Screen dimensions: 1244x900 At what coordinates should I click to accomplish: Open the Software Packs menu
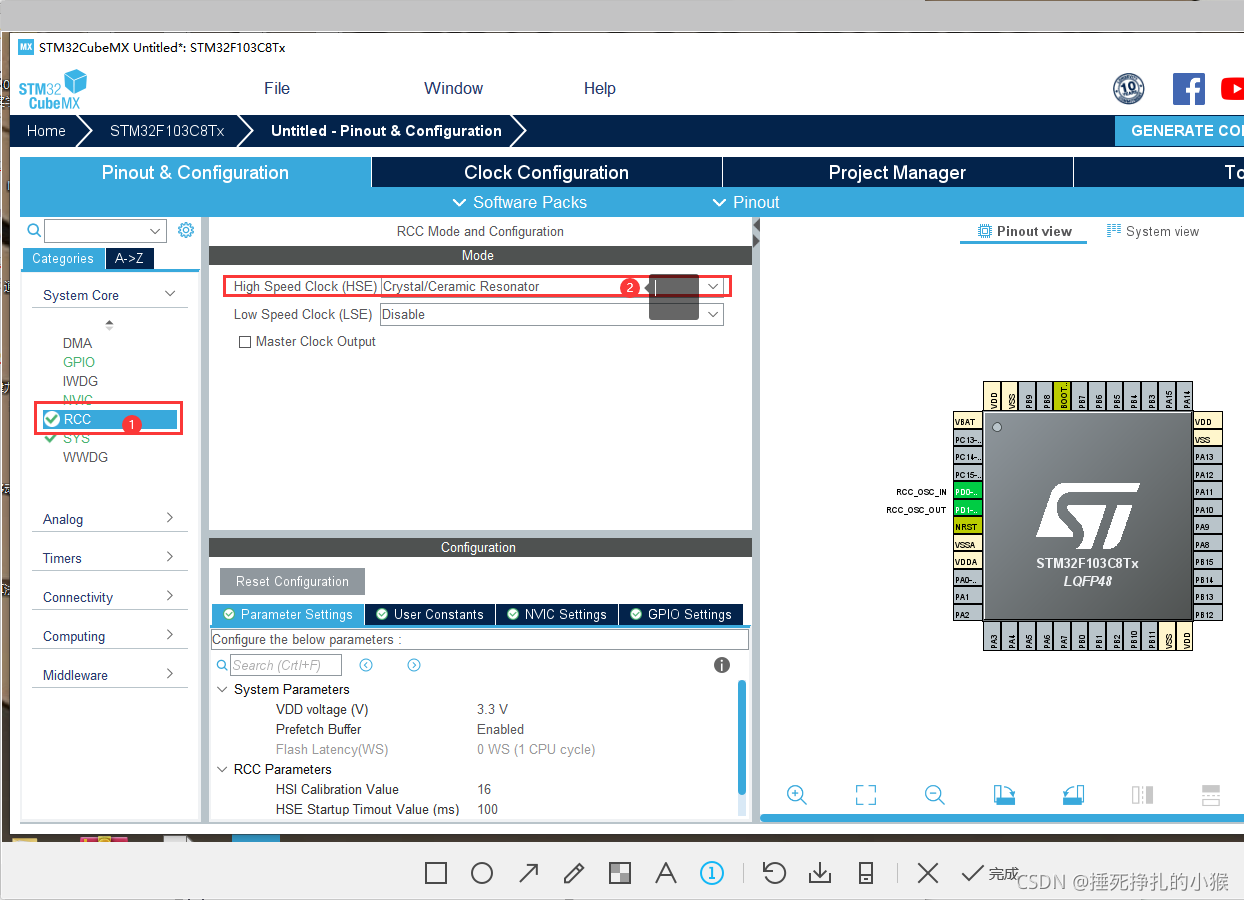click(x=520, y=202)
